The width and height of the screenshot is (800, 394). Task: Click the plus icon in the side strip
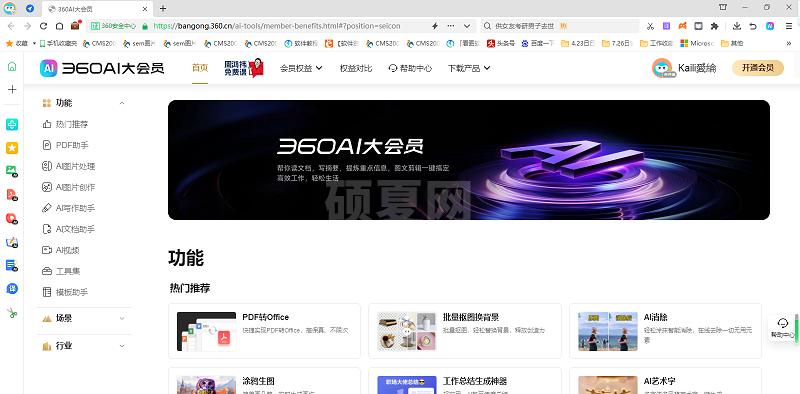pos(12,89)
